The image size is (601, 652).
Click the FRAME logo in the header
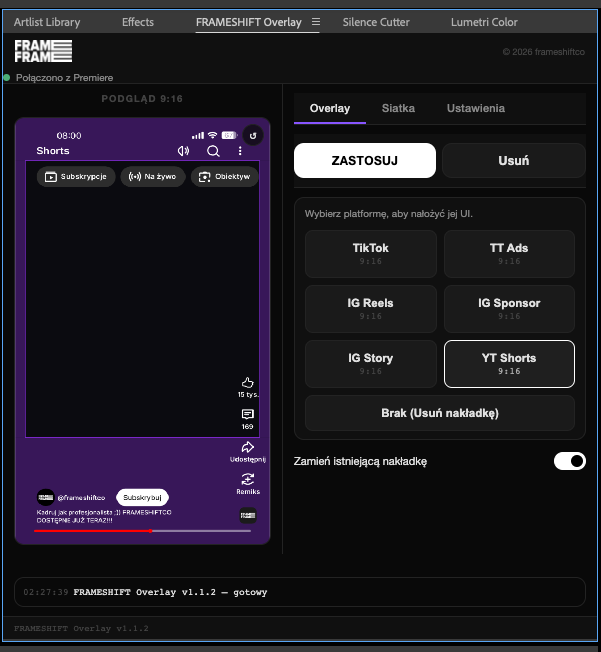coord(43,51)
